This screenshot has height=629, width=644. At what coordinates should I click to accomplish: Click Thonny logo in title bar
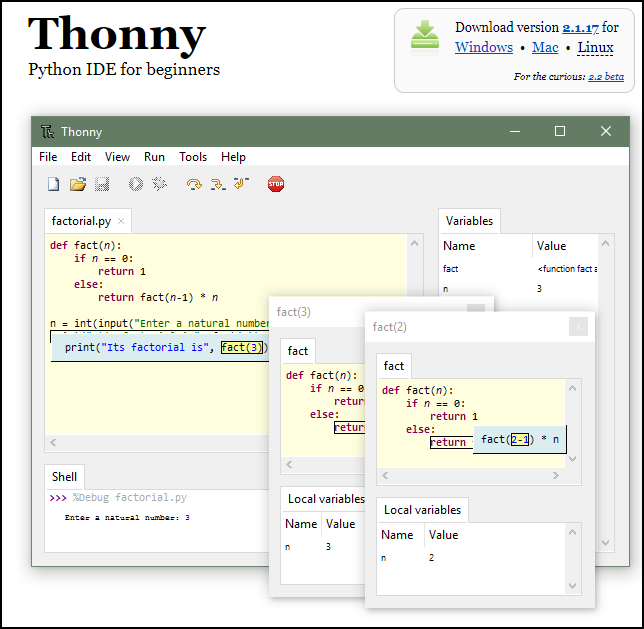pos(47,131)
